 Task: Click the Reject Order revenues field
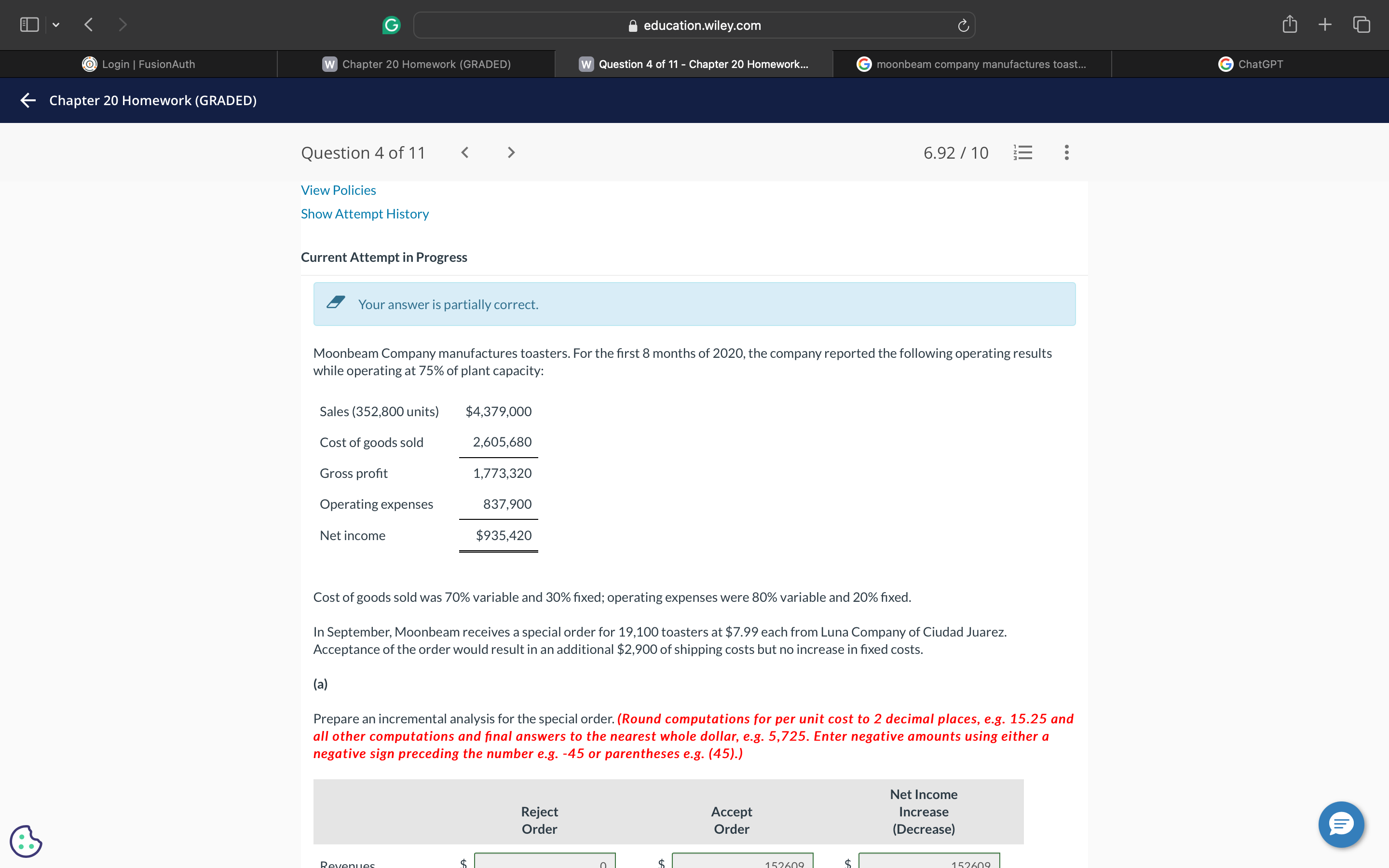coord(544,861)
